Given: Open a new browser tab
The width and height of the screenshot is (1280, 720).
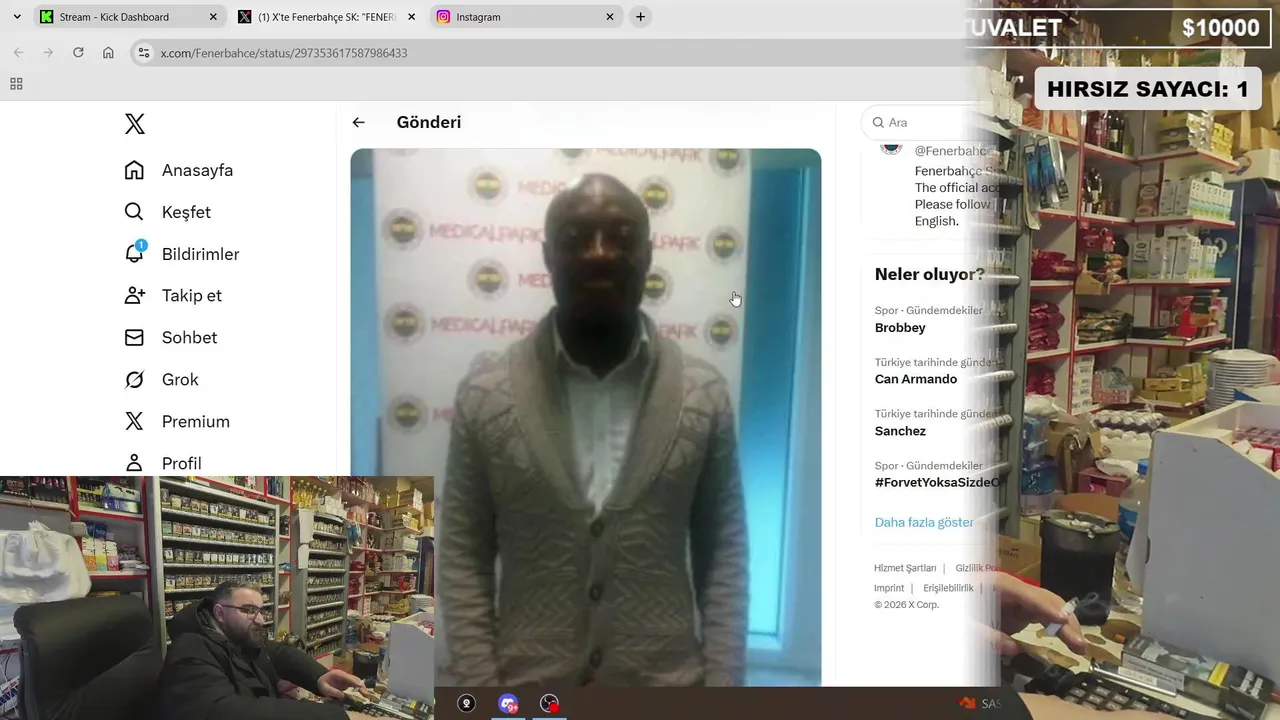Looking at the screenshot, I should pyautogui.click(x=640, y=17).
